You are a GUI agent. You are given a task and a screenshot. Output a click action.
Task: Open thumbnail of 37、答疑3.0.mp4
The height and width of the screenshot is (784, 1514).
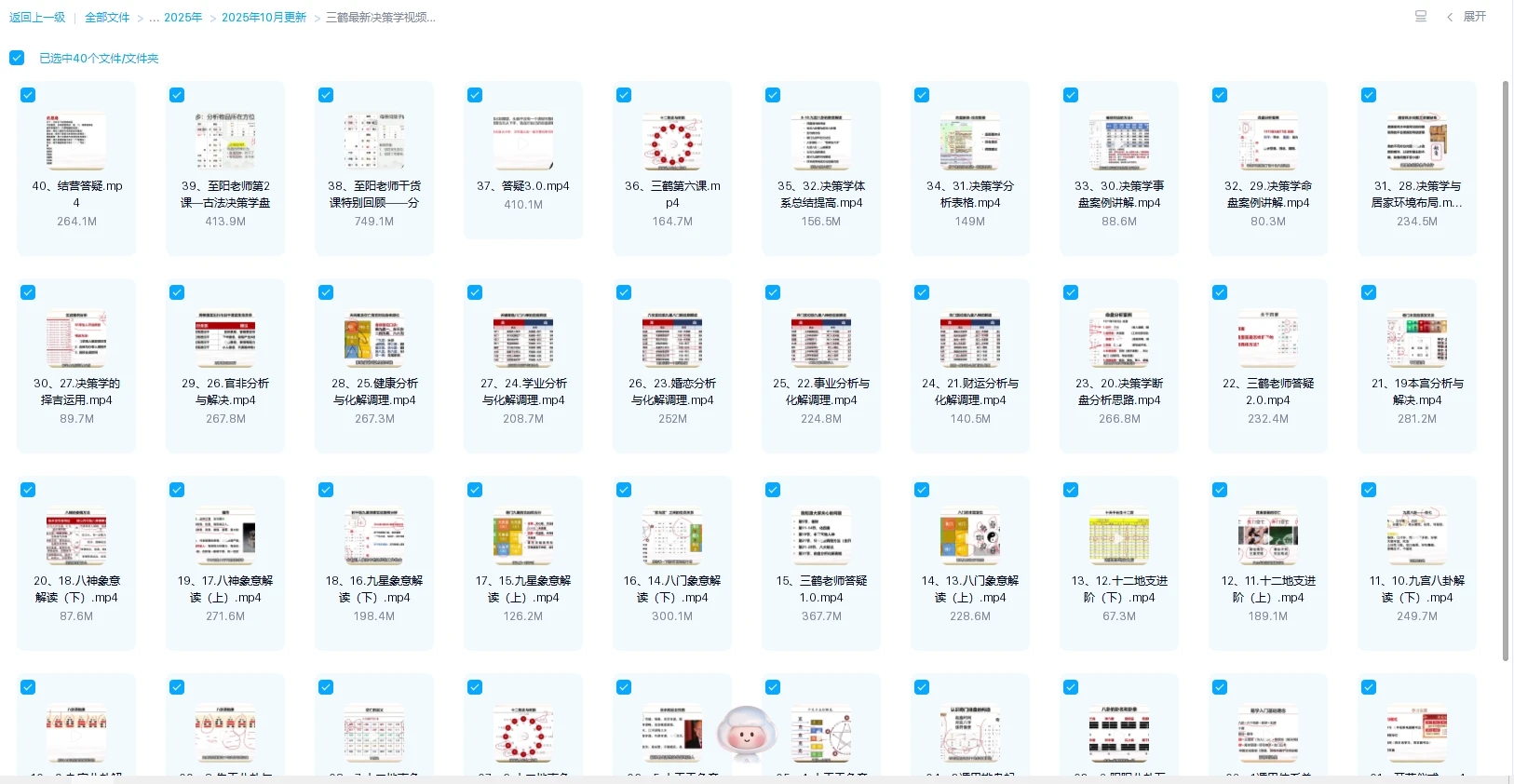(x=523, y=142)
